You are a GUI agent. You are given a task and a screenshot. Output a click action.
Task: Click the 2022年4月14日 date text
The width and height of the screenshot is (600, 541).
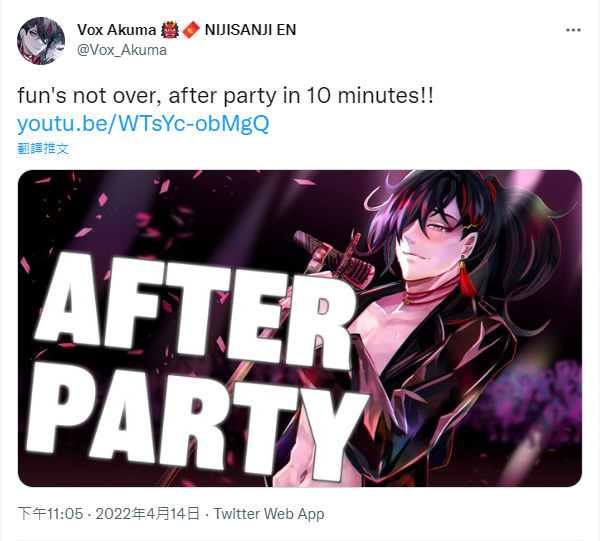[148, 513]
